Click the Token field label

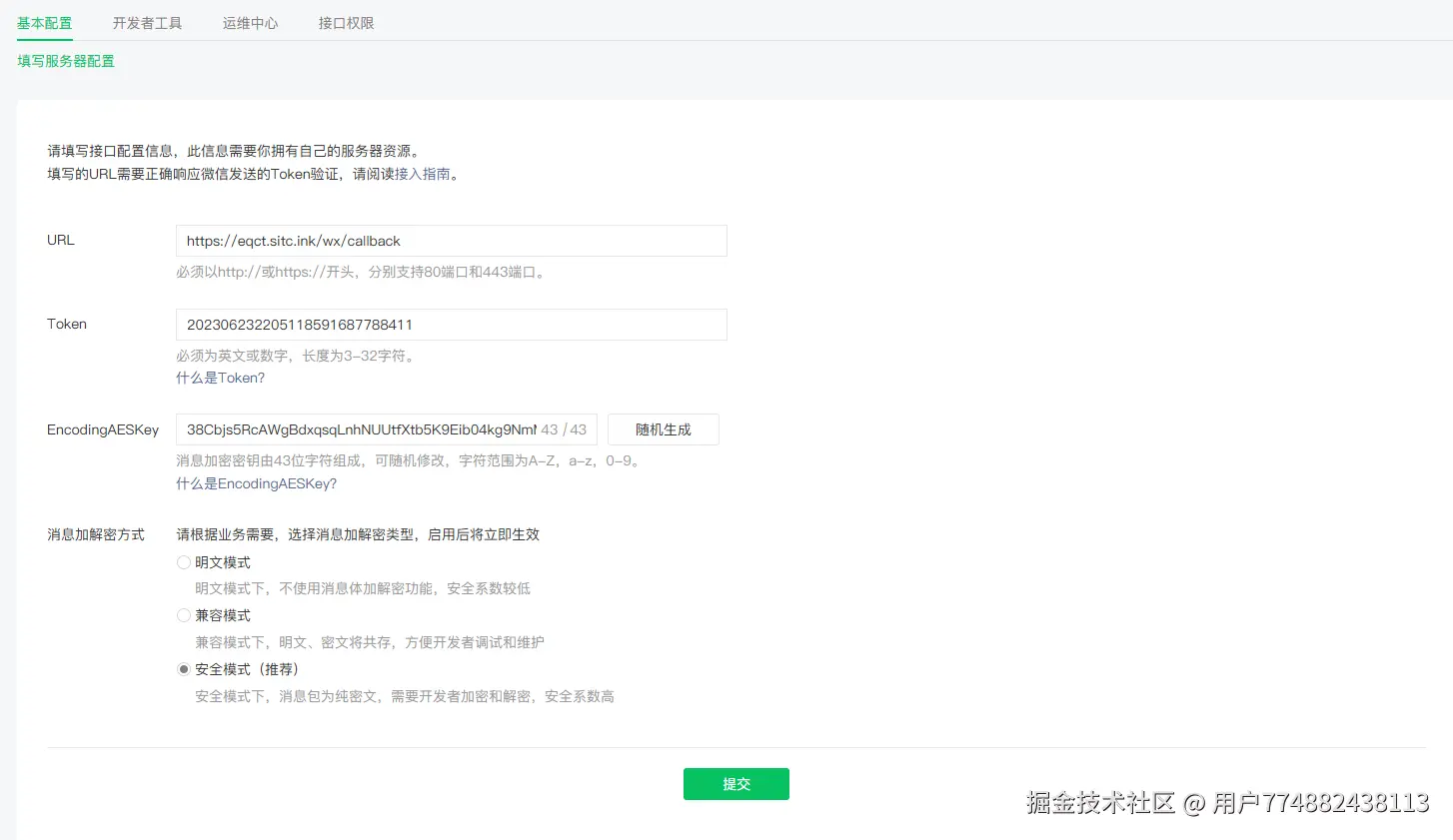click(67, 324)
